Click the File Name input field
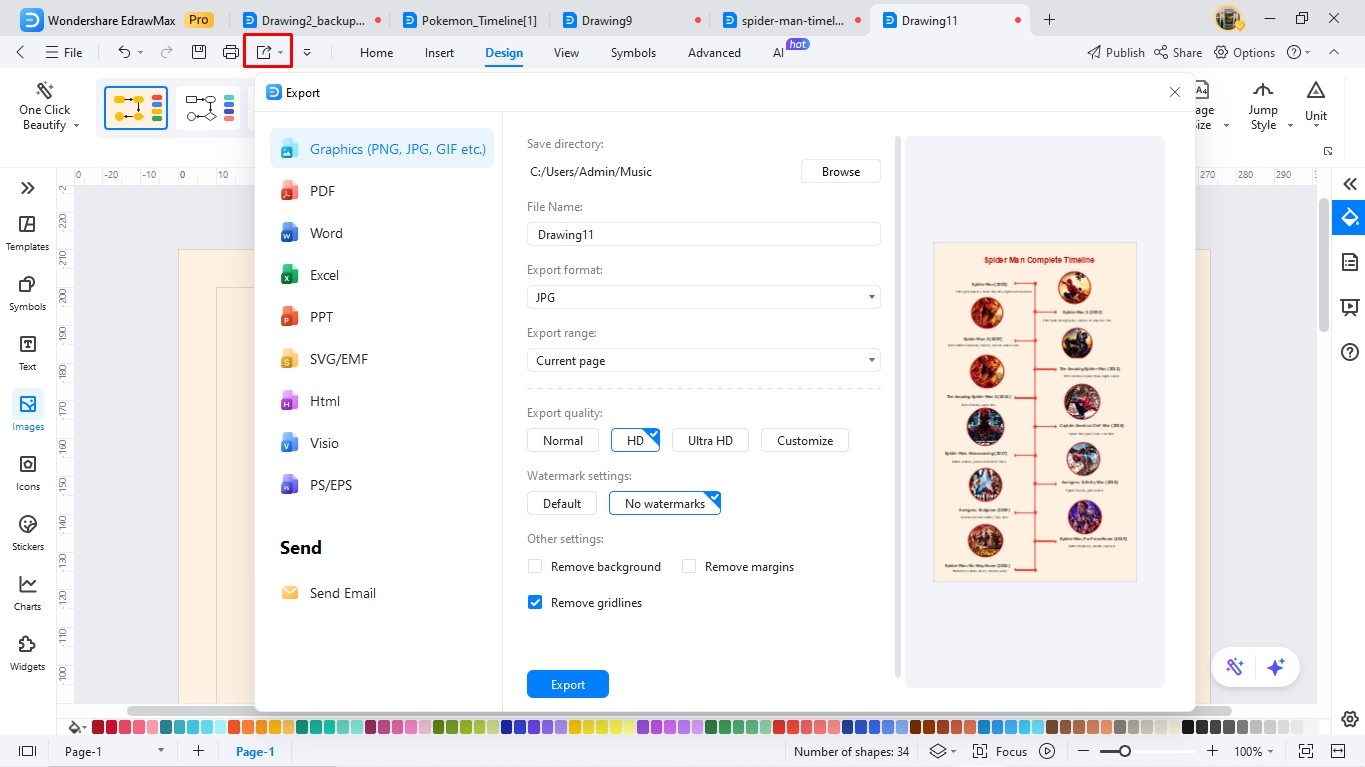 click(703, 234)
